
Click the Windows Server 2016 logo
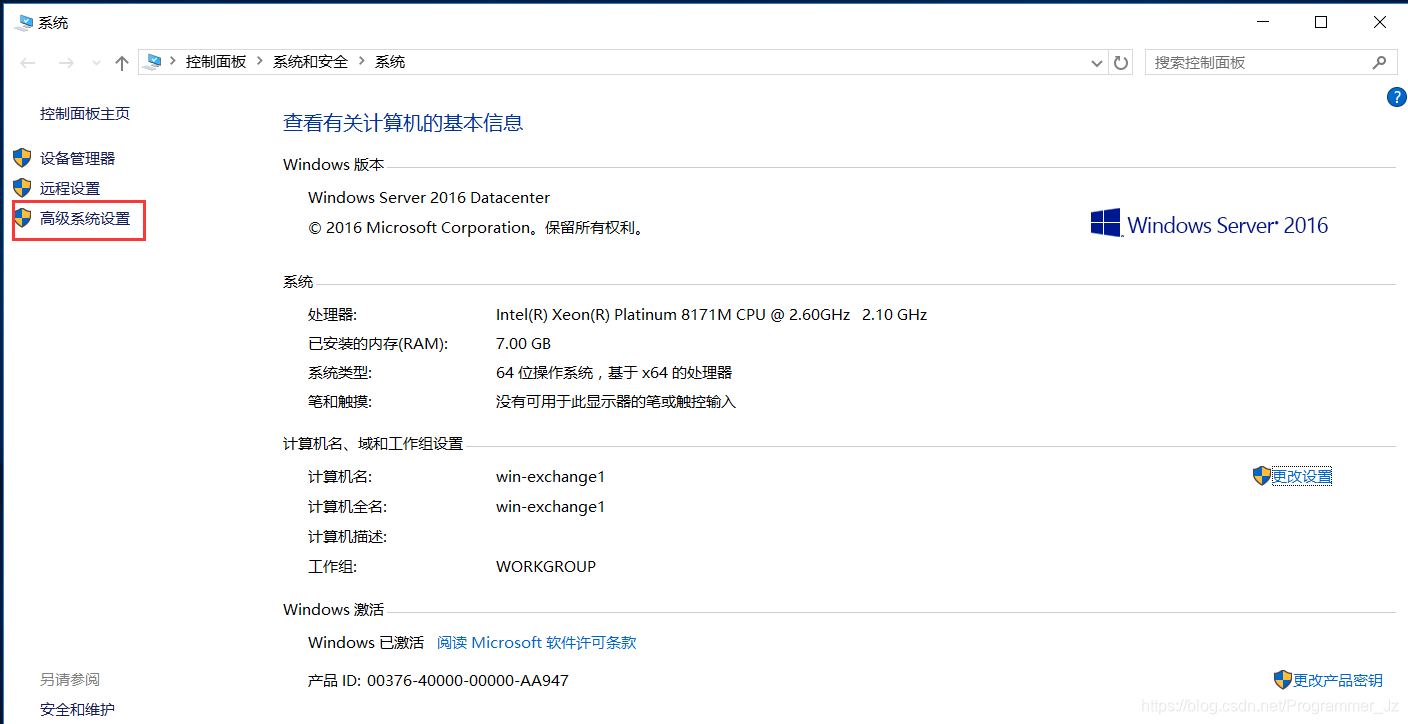tap(1209, 224)
